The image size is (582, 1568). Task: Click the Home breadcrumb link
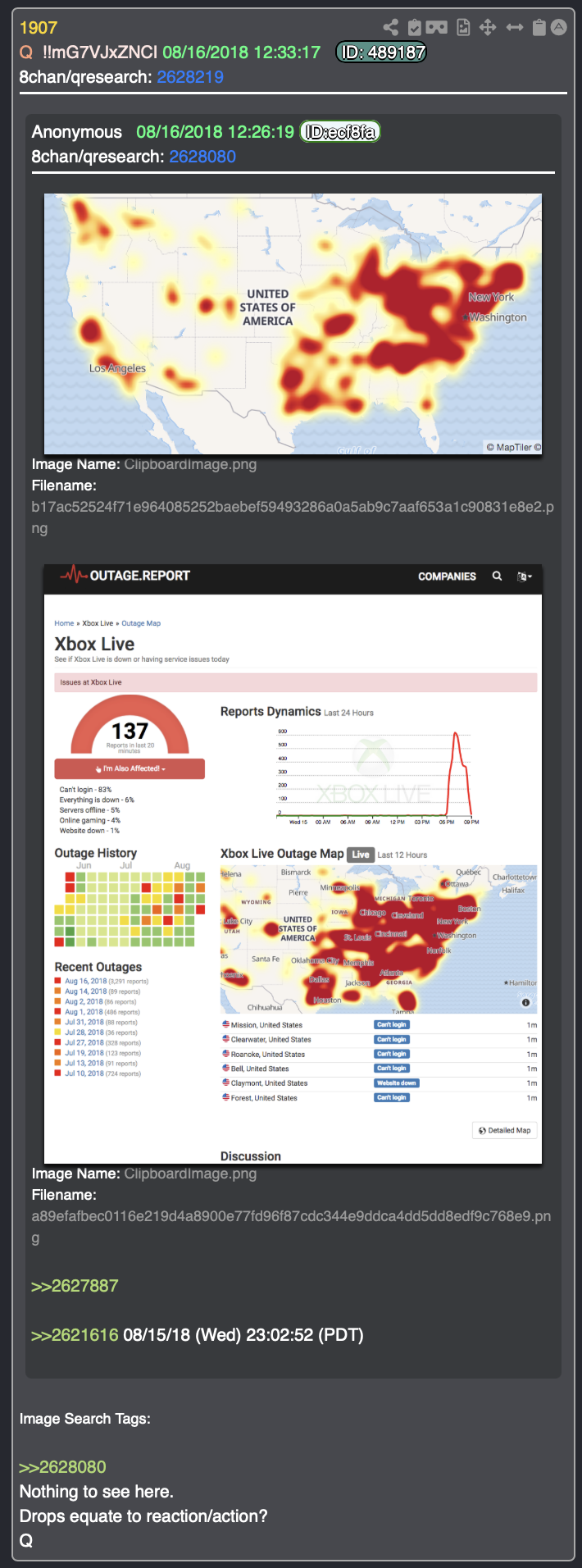click(64, 623)
